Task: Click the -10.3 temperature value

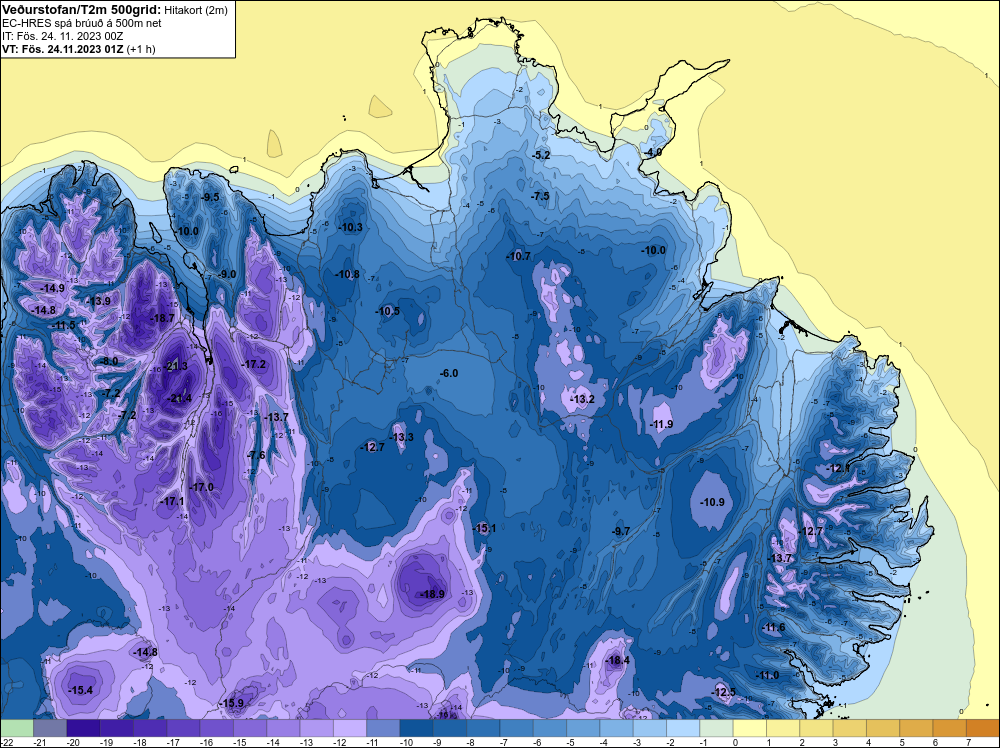Action: click(351, 227)
